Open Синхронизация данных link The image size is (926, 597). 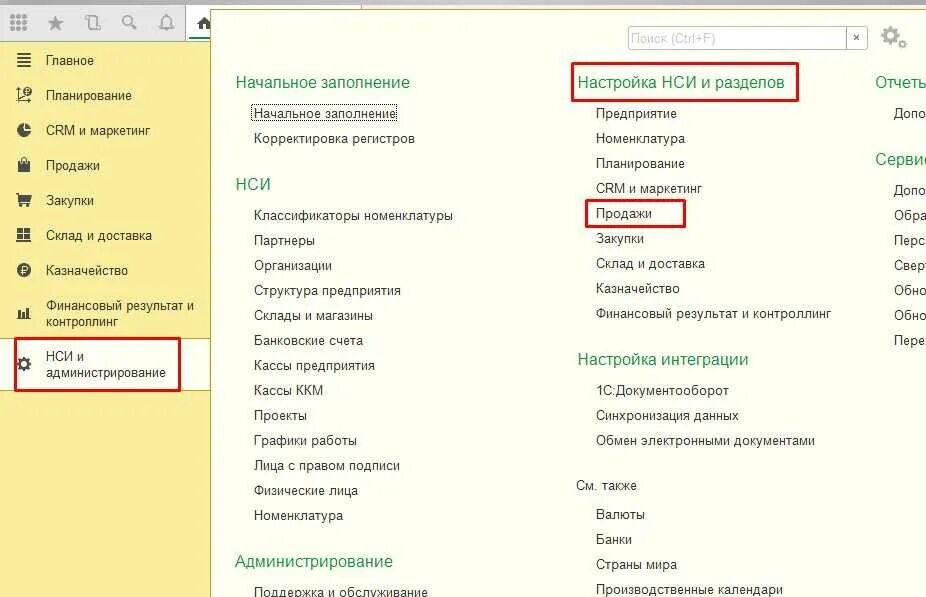[x=667, y=415]
